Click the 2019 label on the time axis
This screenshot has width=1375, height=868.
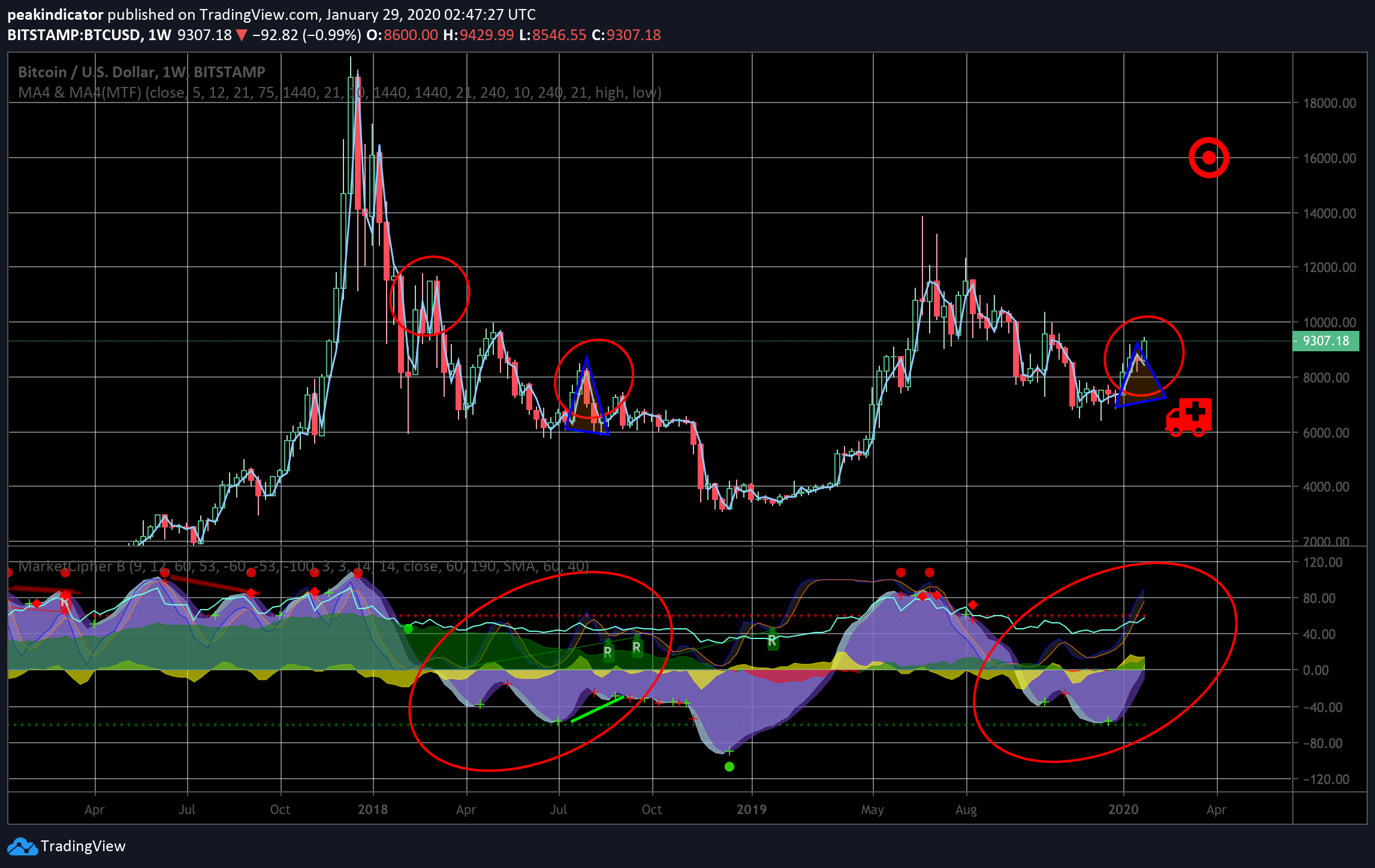[x=752, y=810]
